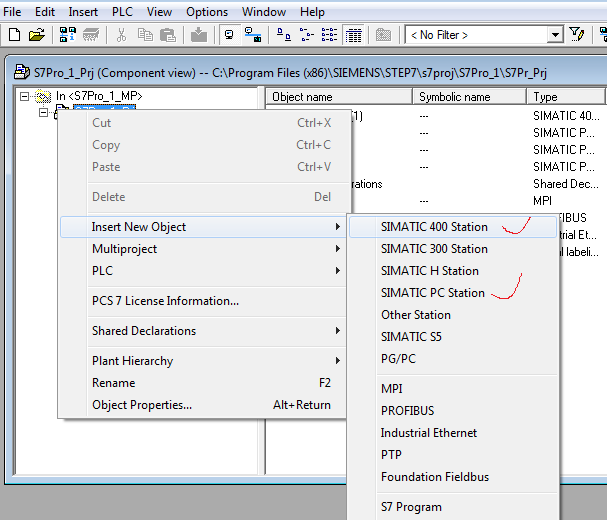607x520 pixels.
Task: Click the Open project folder icon
Action: tap(36, 35)
